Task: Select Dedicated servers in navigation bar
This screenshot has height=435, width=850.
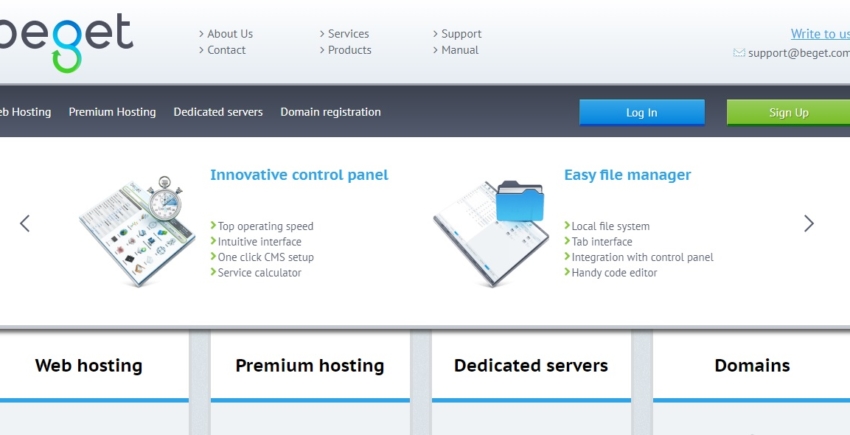Action: (218, 112)
